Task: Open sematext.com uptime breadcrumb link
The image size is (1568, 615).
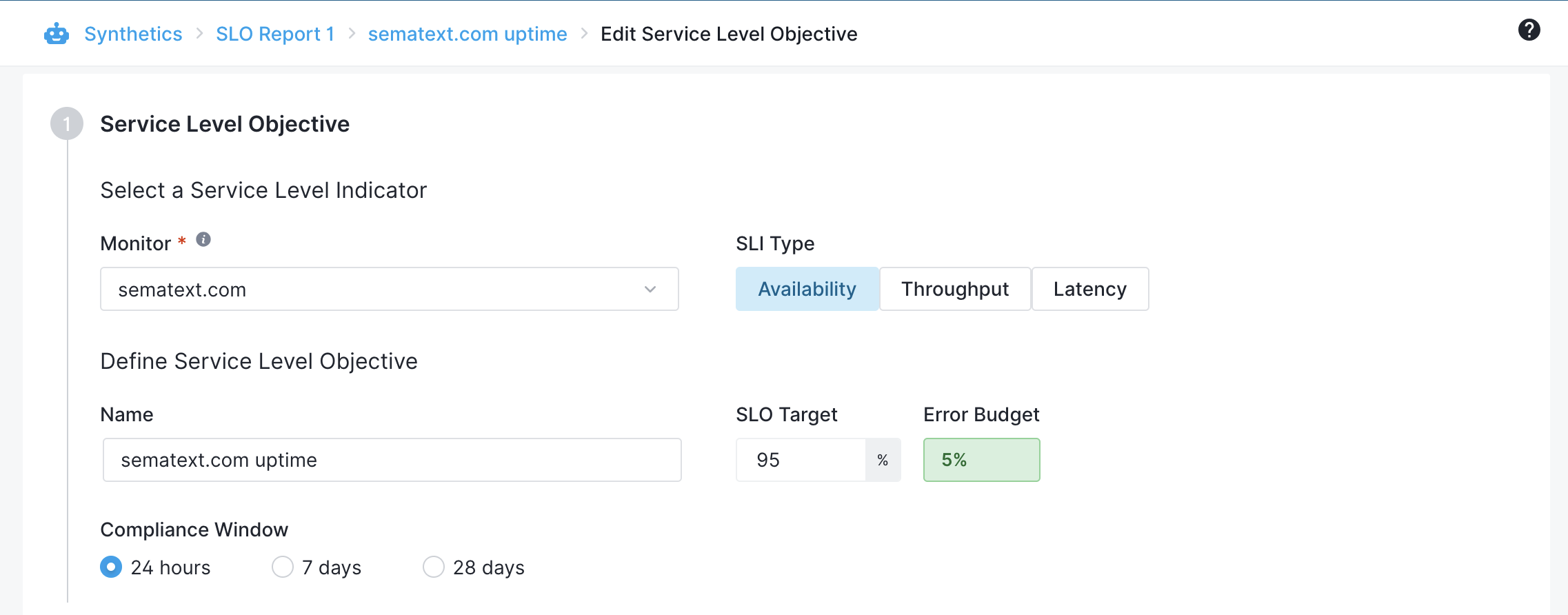Action: (x=468, y=34)
